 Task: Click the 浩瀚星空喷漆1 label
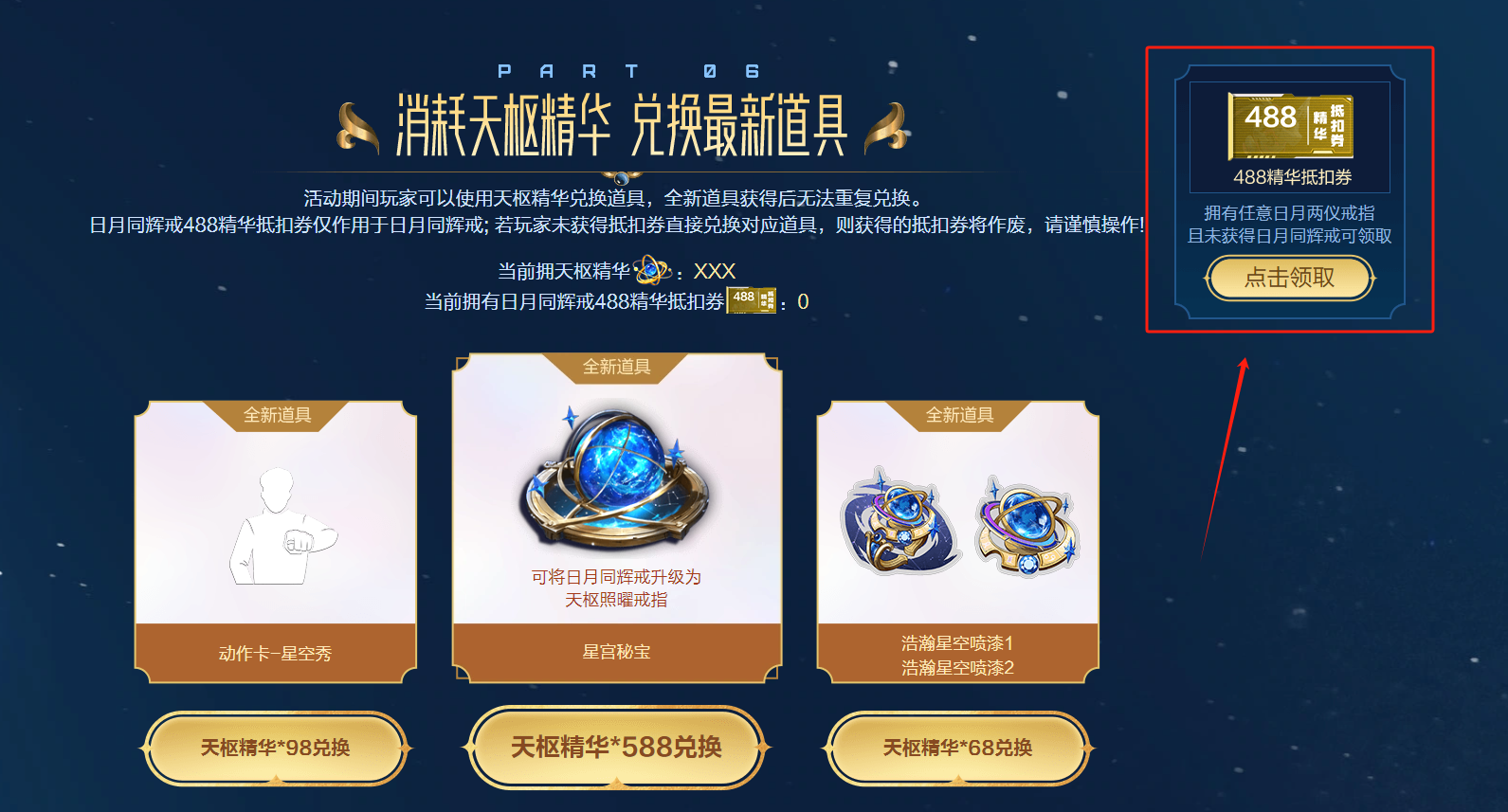click(957, 643)
